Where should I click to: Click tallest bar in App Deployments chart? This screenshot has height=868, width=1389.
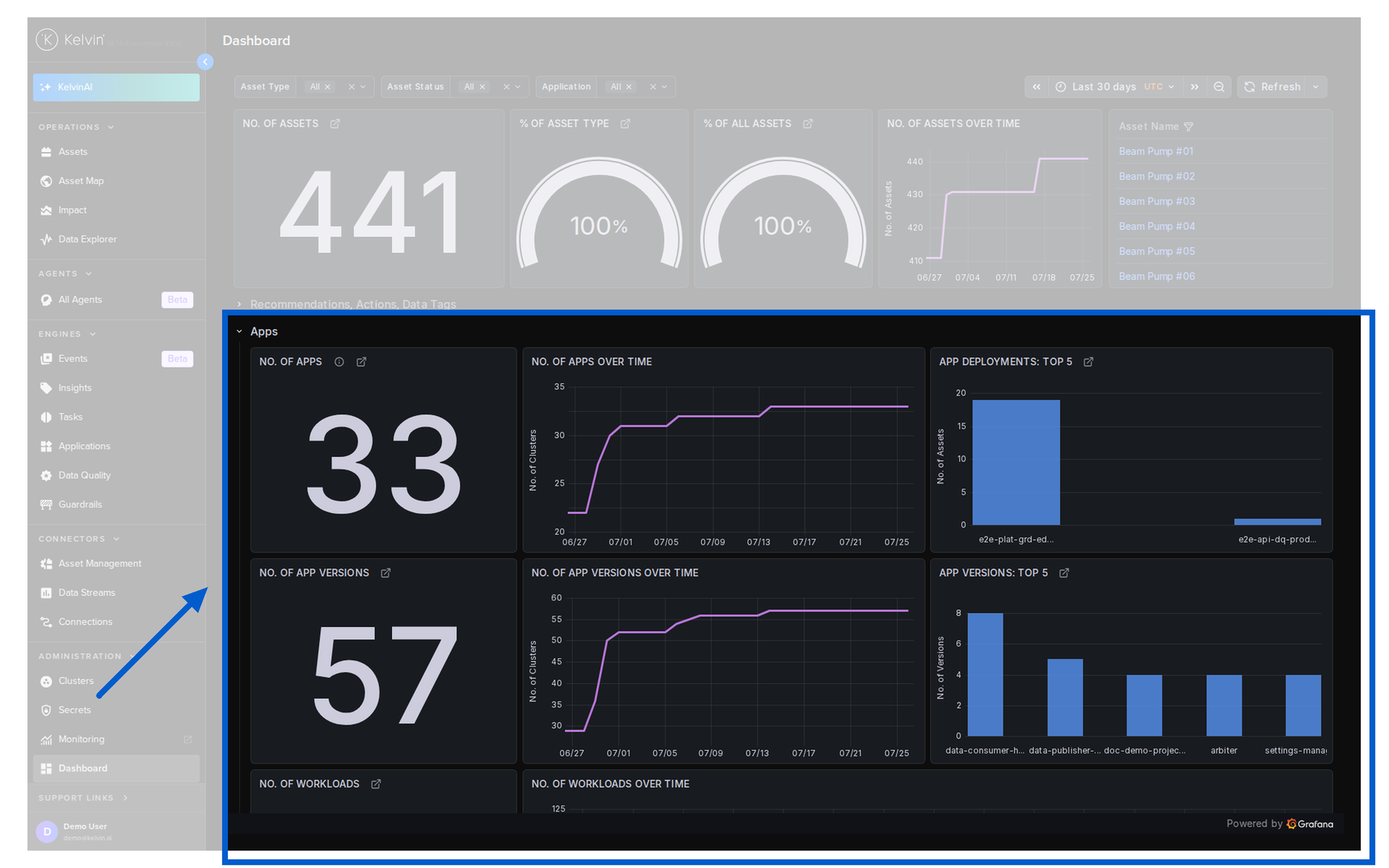click(1016, 462)
